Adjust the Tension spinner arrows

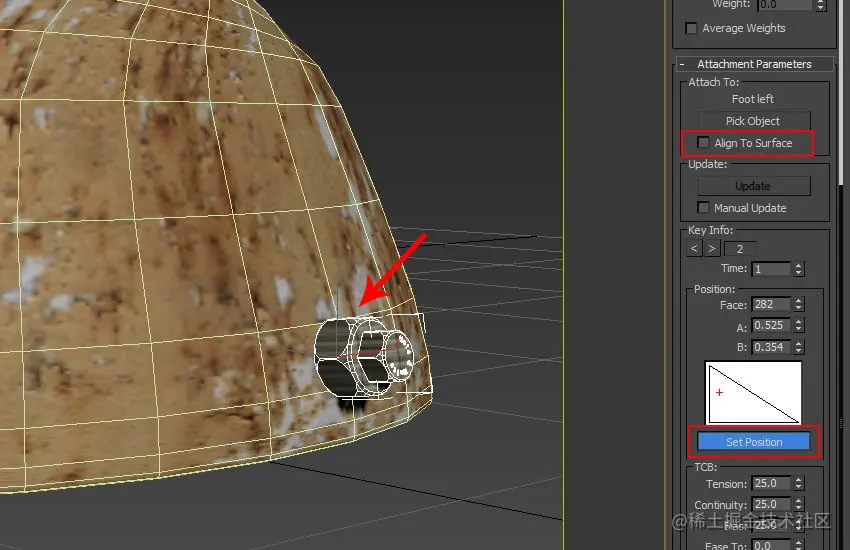[x=799, y=483]
